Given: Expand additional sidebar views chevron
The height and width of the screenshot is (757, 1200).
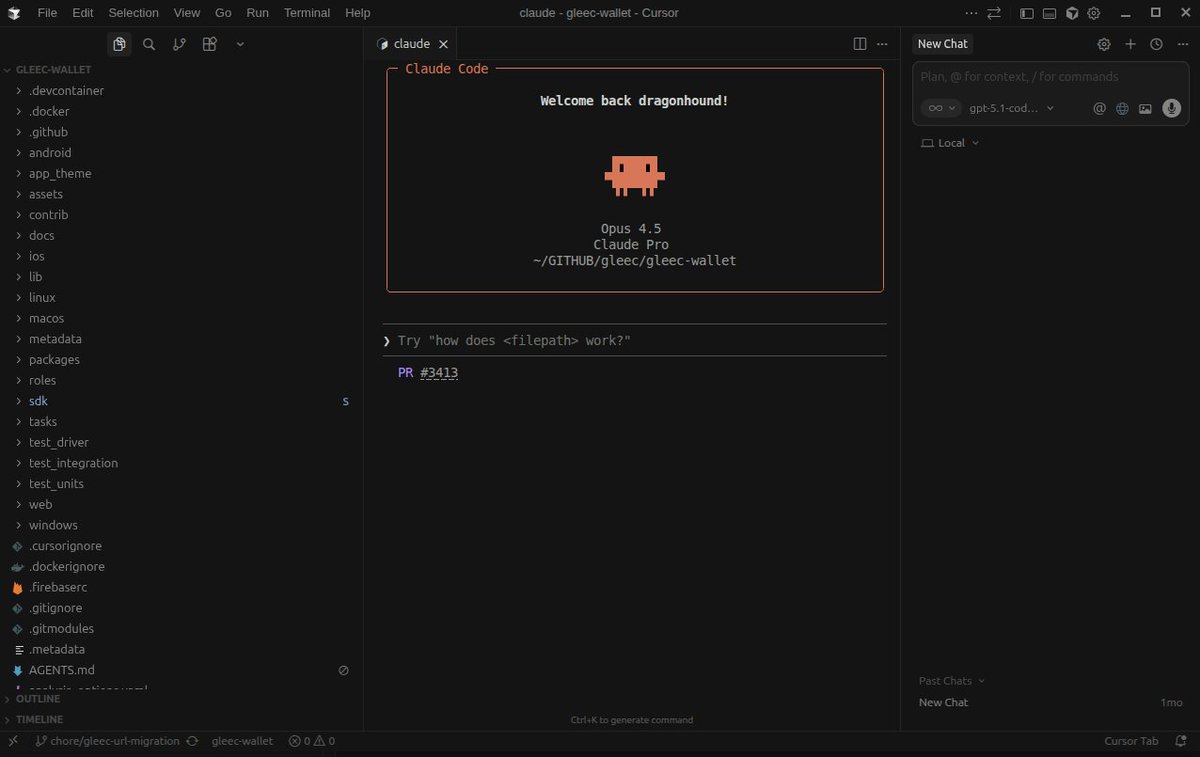Looking at the screenshot, I should 240,44.
